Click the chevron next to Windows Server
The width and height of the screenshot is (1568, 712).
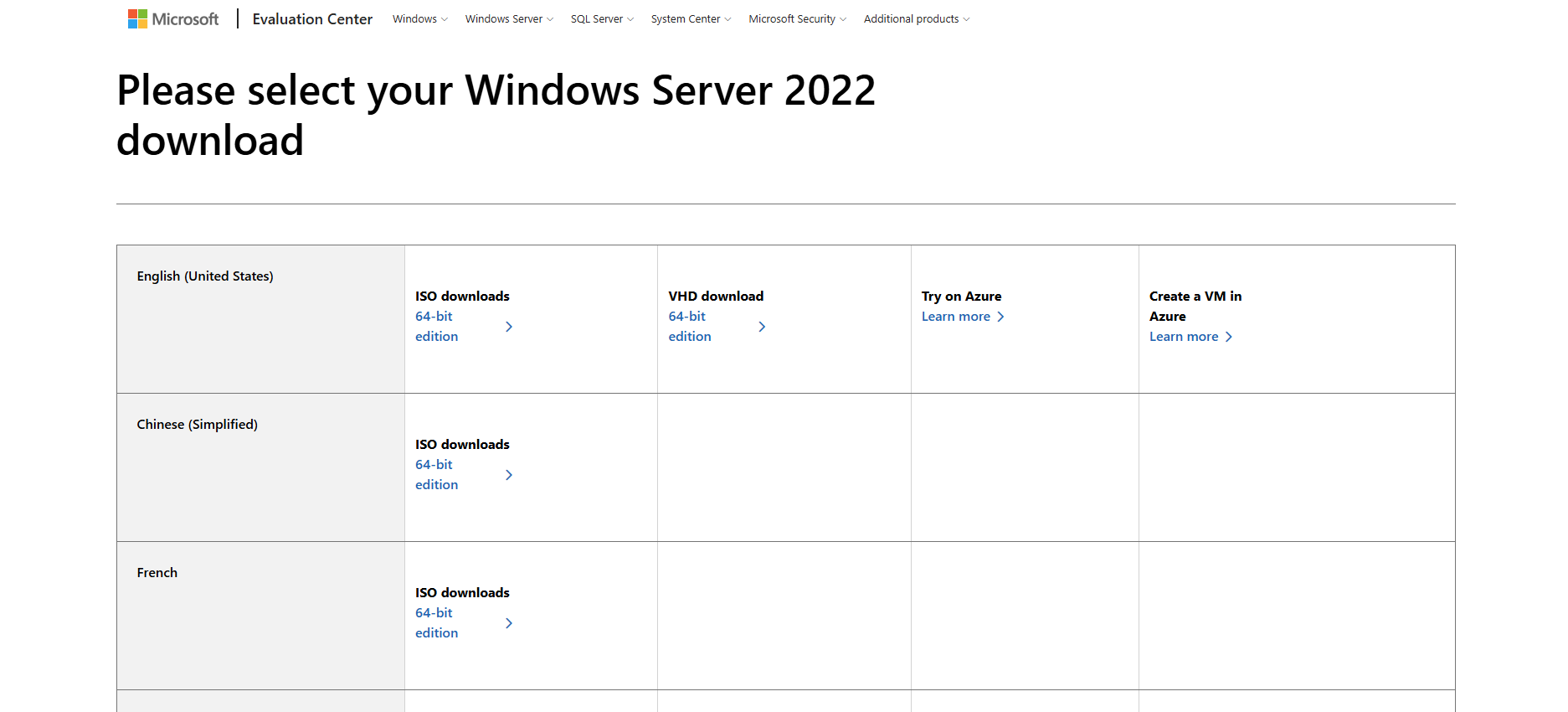point(550,19)
